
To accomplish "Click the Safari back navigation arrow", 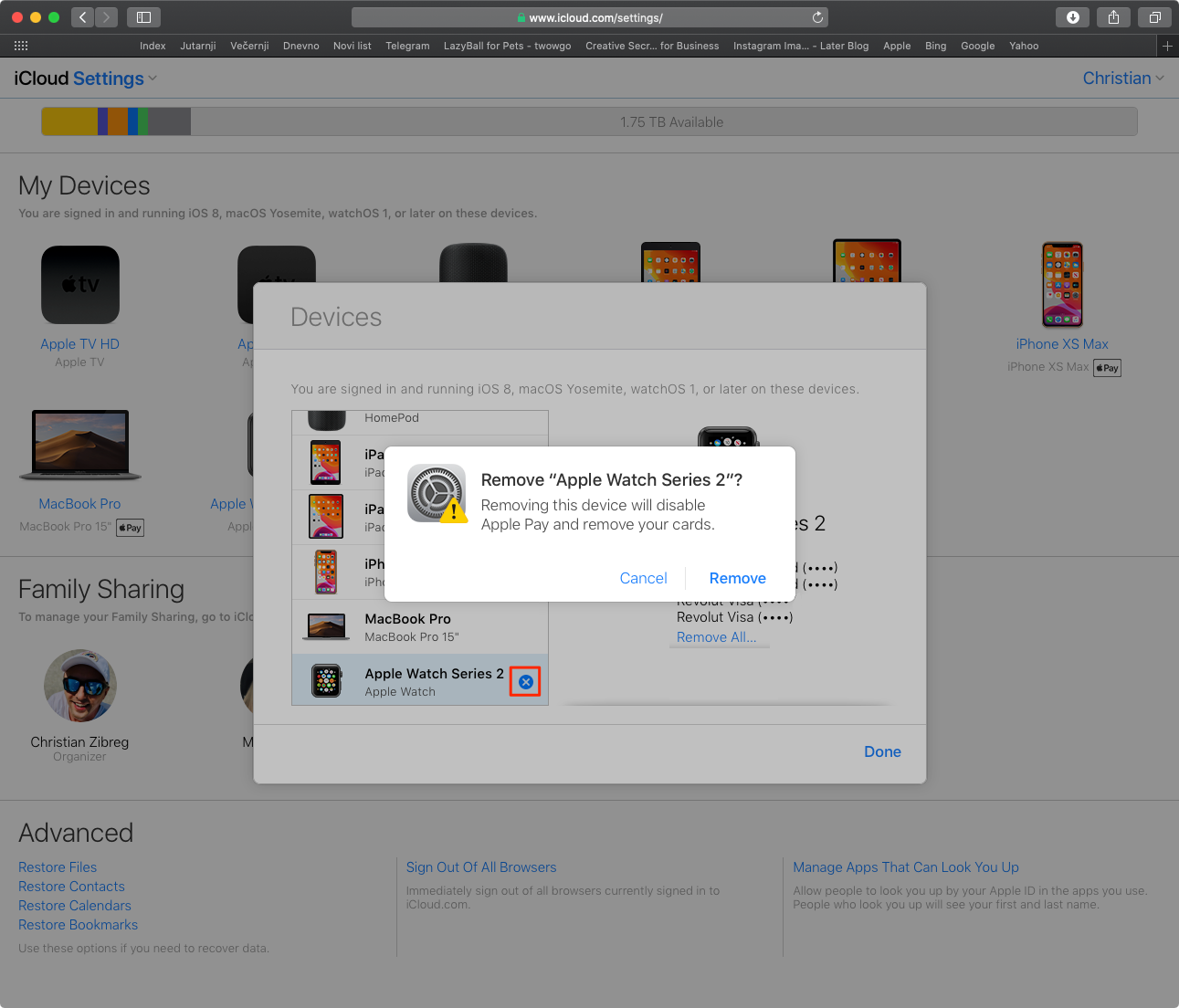I will 82,16.
